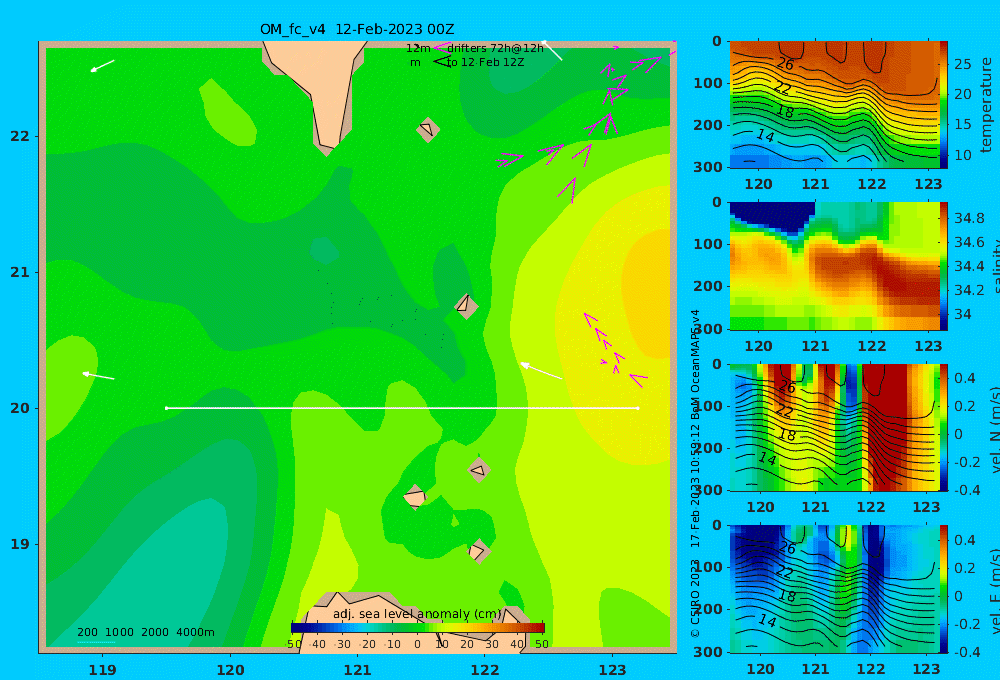Image resolution: width=1000 pixels, height=680 pixels.
Task: Click the 300 depth tick of salinity panel
Action: pos(708,329)
